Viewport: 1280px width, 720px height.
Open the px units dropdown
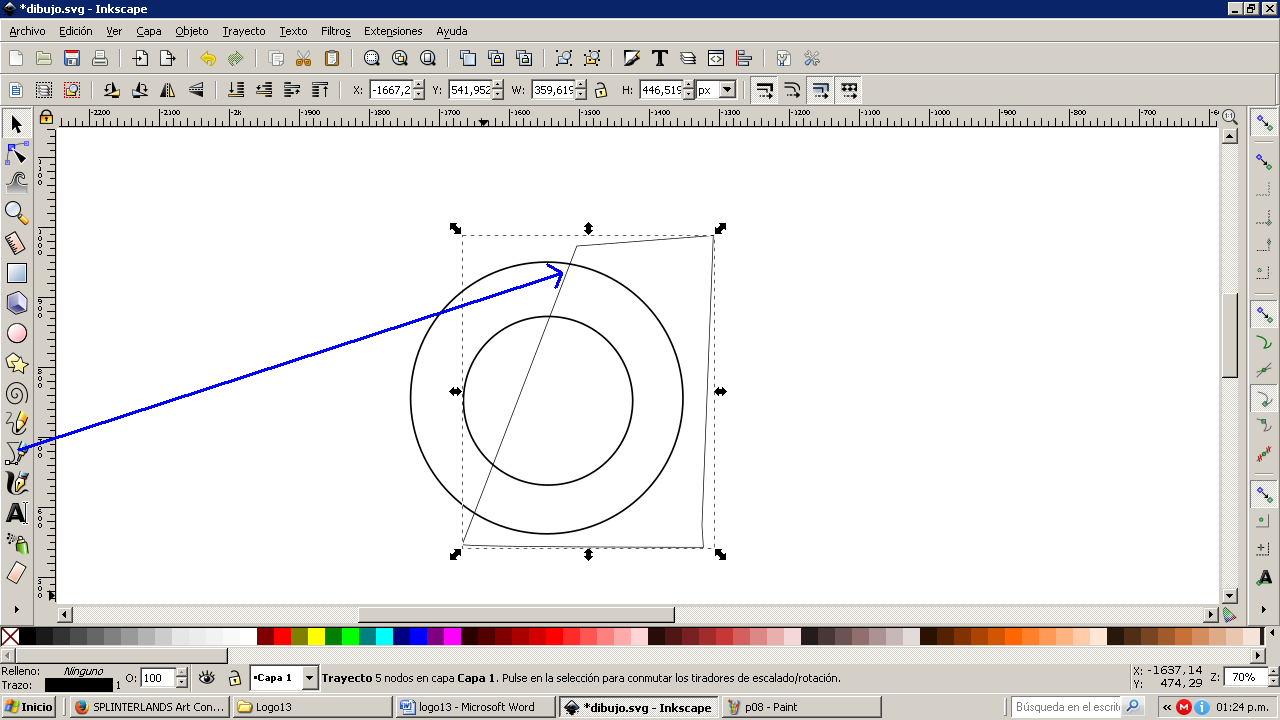727,90
